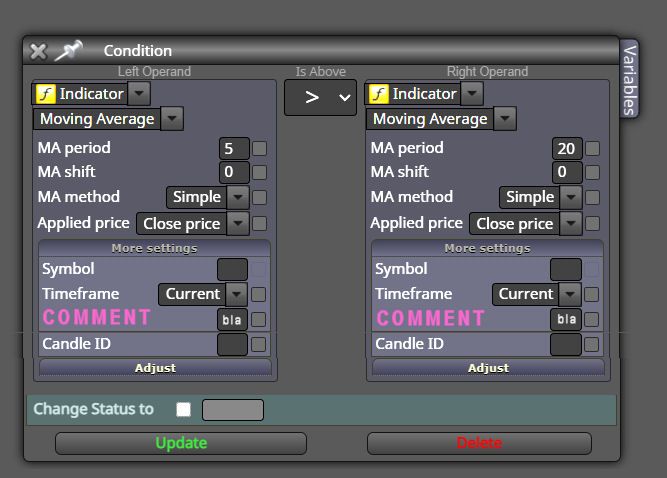Click the right Symbol input field

(566, 269)
